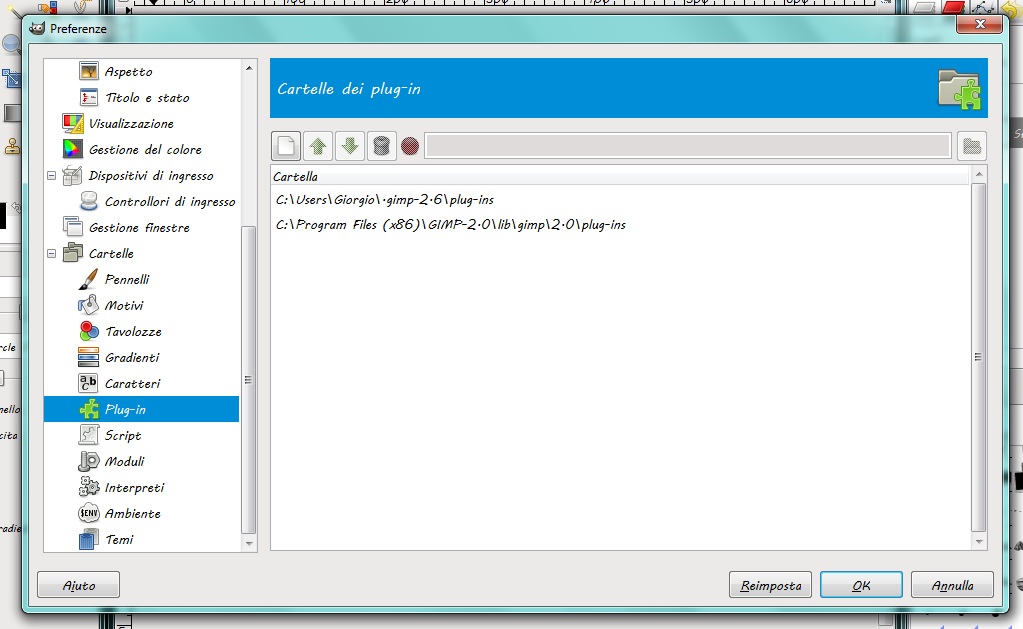Click the Ambiente ENV icon
Viewport: 1023px width, 629px height.
coord(88,514)
